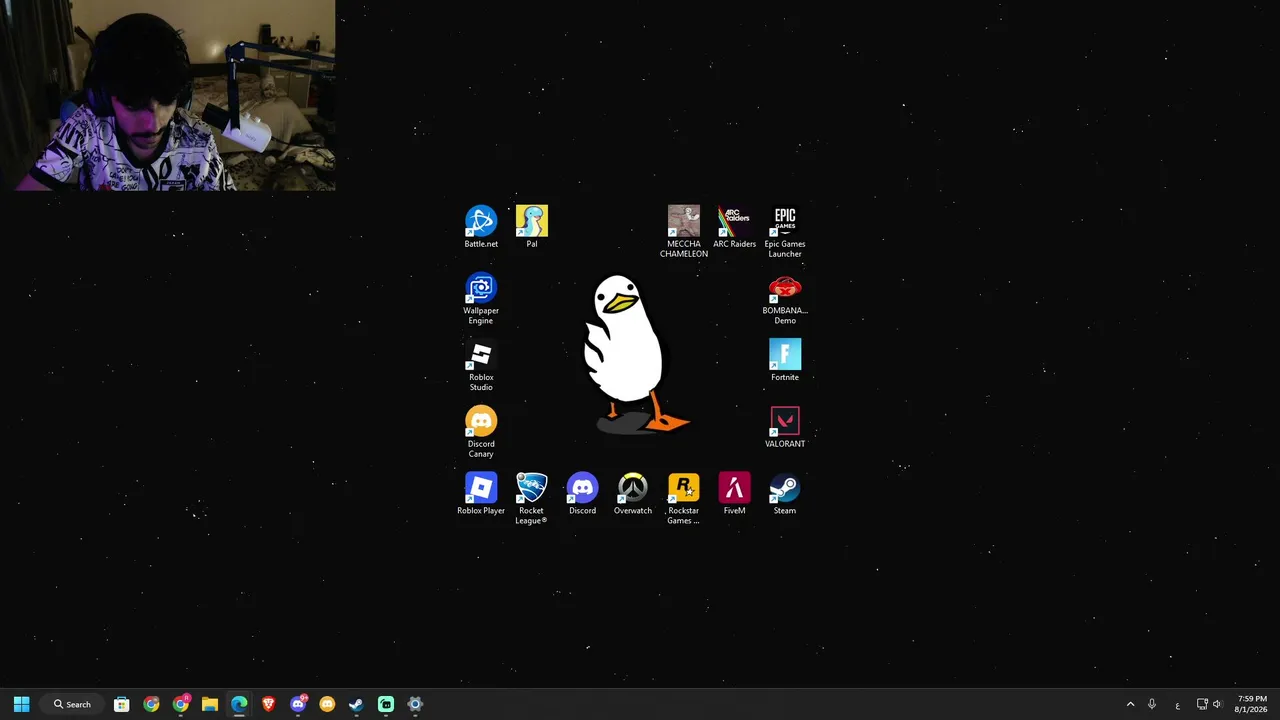The image size is (1280, 720).
Task: Launch the Pal desktop shortcut
Action: pos(532,227)
